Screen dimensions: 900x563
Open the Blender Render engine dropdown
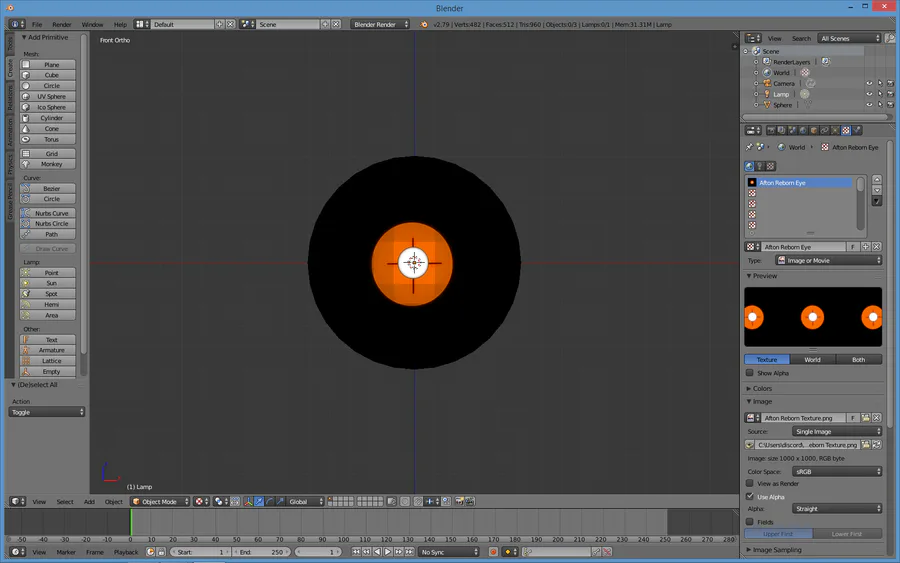(380, 24)
